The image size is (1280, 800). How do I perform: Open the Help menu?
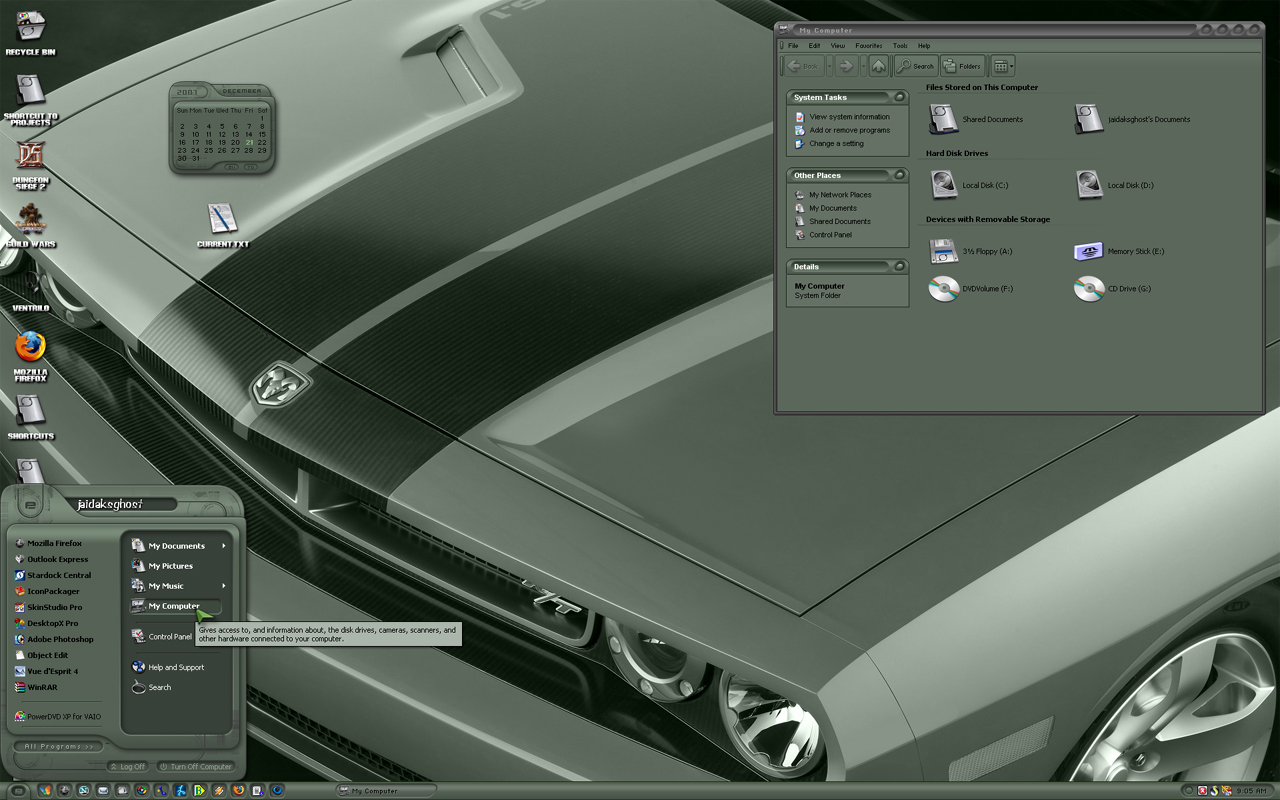(x=924, y=45)
